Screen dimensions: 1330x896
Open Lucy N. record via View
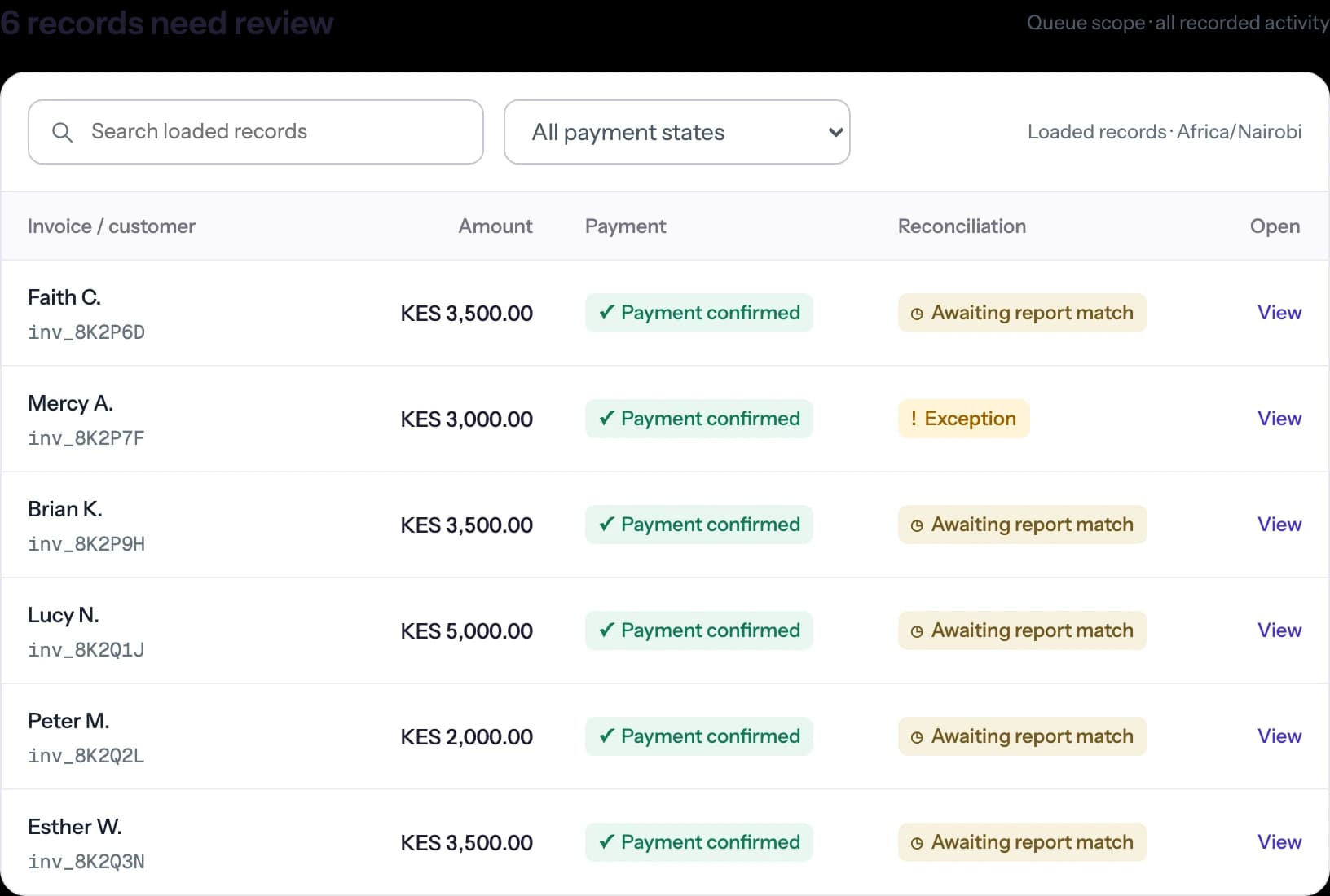[1279, 630]
